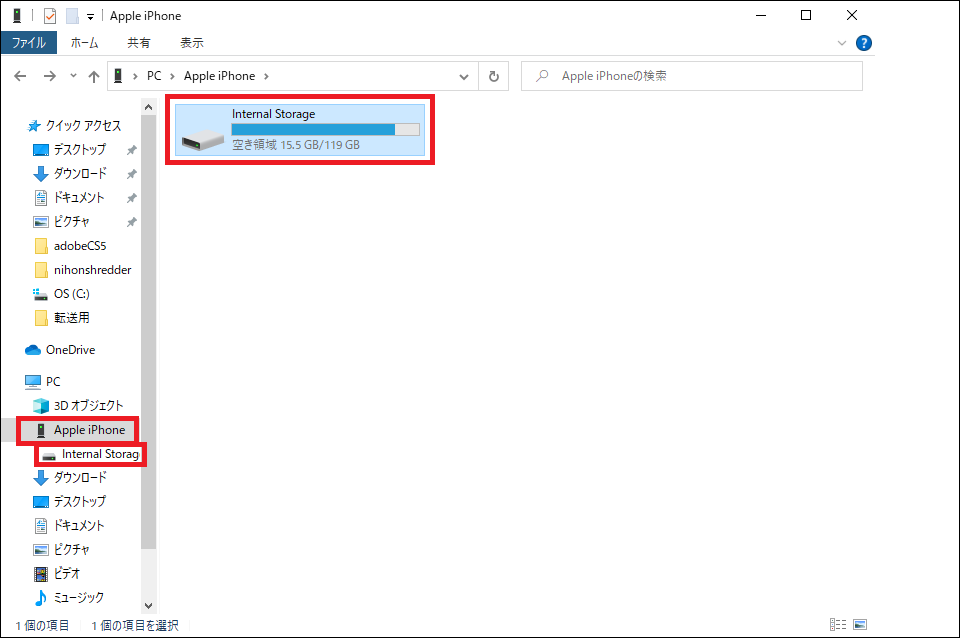
Task: Open the address bar history dropdown
Action: [464, 77]
